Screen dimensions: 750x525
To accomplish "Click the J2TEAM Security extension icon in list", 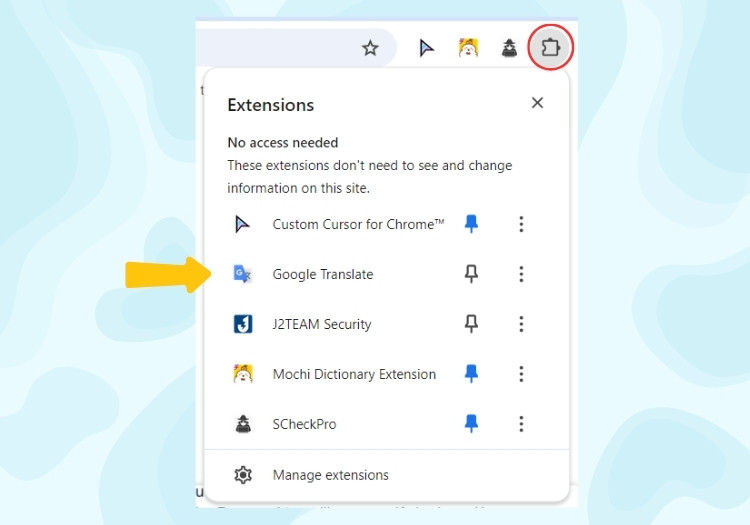I will point(243,324).
